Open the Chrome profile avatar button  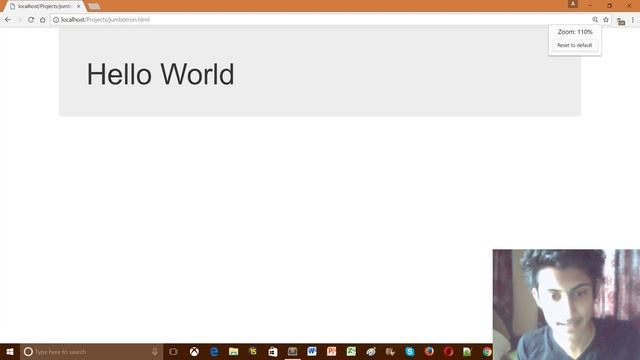click(573, 4)
